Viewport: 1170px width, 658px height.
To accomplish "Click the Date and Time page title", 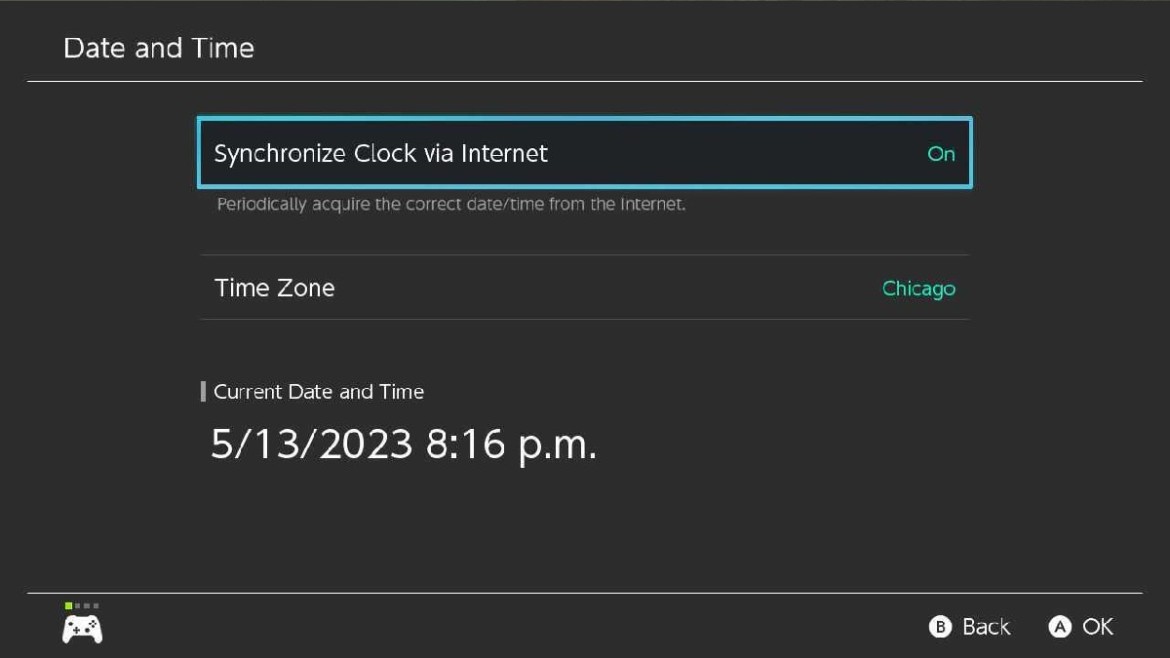I will click(x=158, y=48).
